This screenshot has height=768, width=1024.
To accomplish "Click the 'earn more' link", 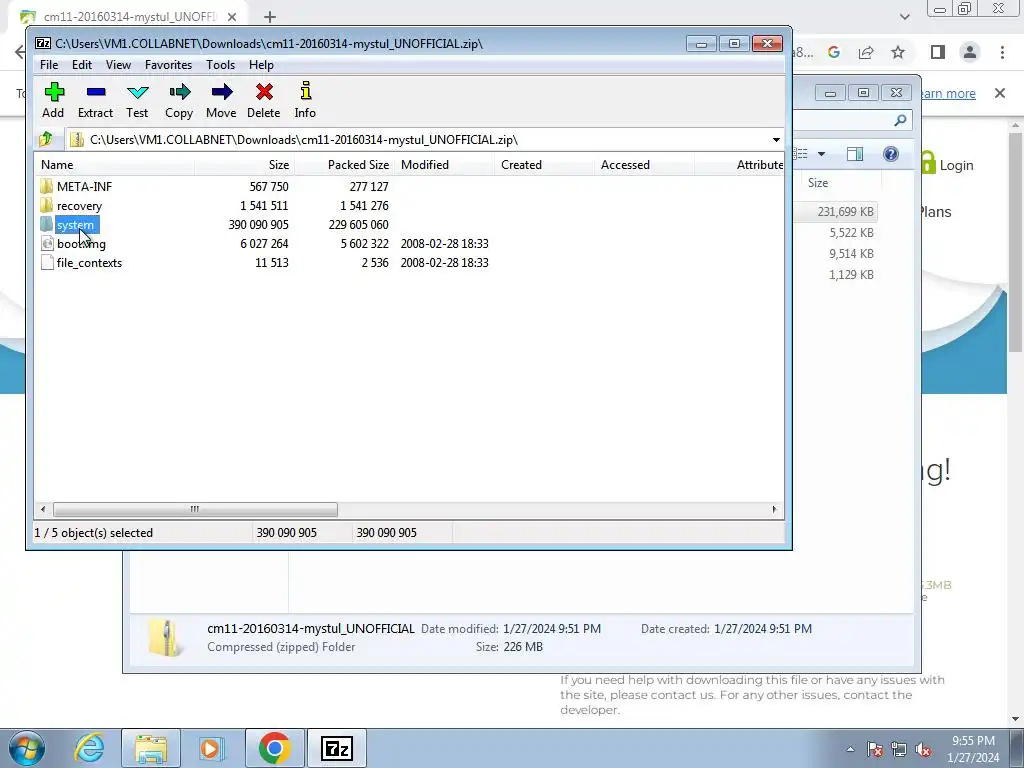I will (947, 93).
